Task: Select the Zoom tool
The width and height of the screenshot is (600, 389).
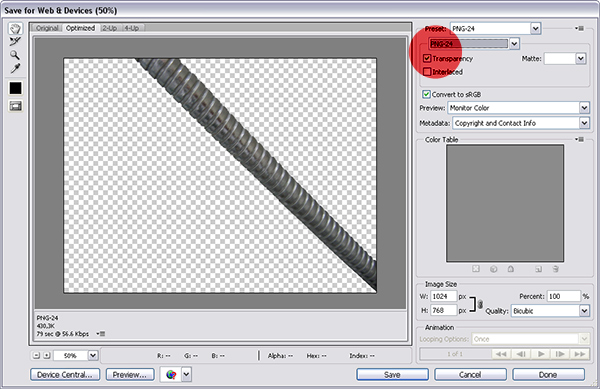Action: [15, 55]
